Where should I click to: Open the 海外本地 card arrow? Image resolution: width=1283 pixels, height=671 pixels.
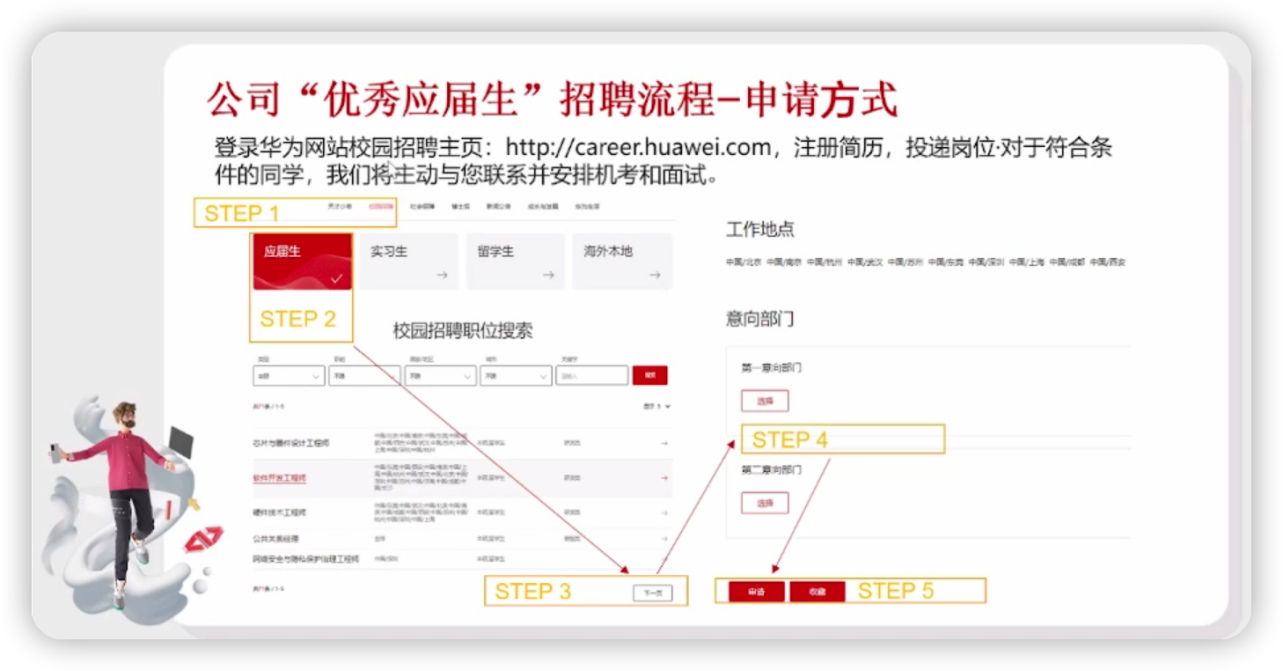click(655, 275)
